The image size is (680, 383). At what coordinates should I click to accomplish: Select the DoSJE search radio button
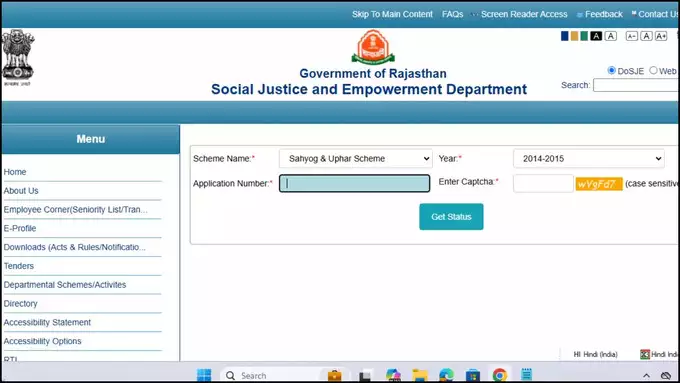[x=611, y=70]
